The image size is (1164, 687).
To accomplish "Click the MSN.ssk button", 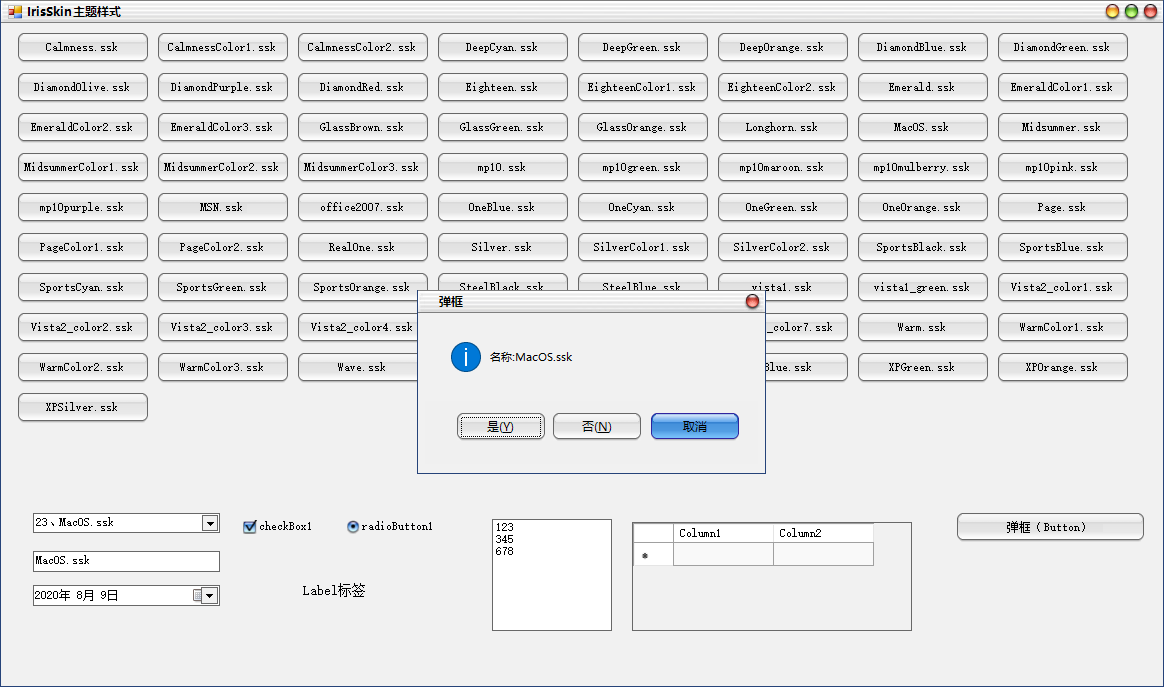I will tap(223, 207).
